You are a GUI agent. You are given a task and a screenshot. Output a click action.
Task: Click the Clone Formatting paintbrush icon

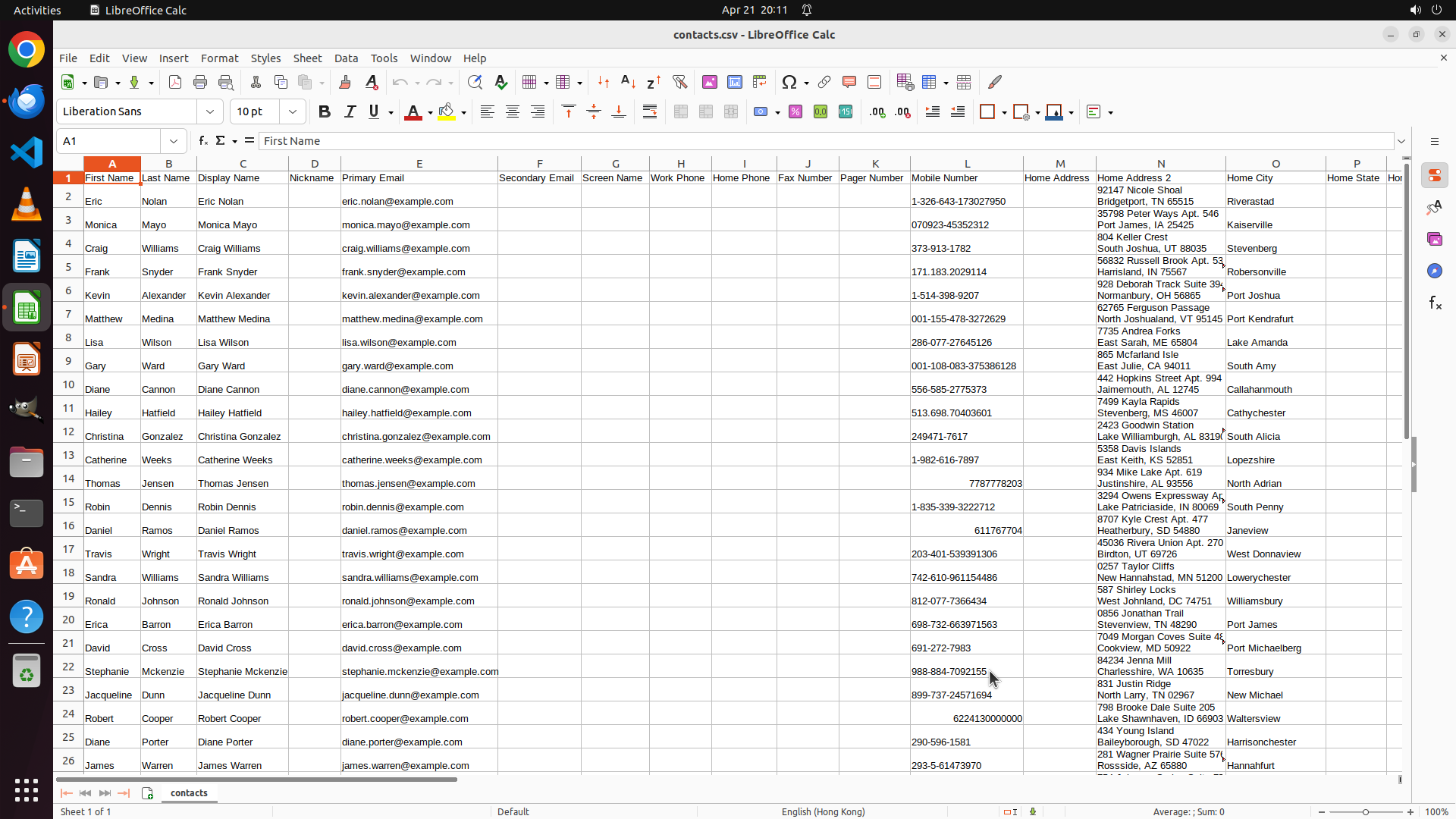(345, 82)
